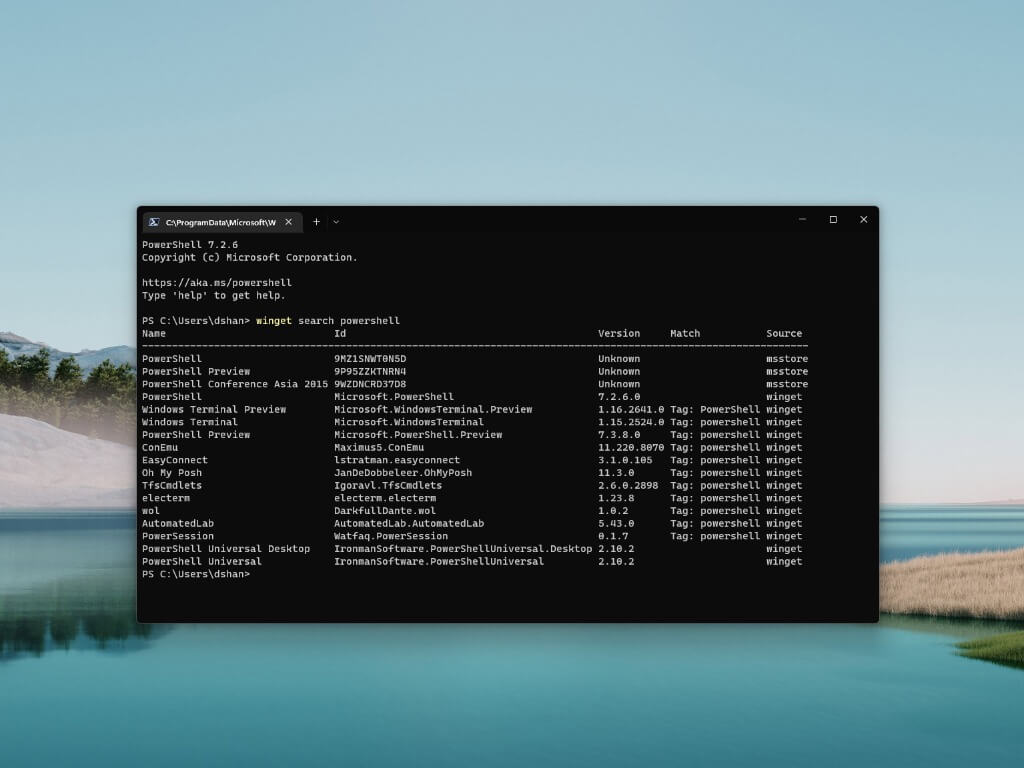Viewport: 1024px width, 768px height.
Task: Click 'AutomatedLab.AutomatedLab' Id
Action: click(409, 523)
